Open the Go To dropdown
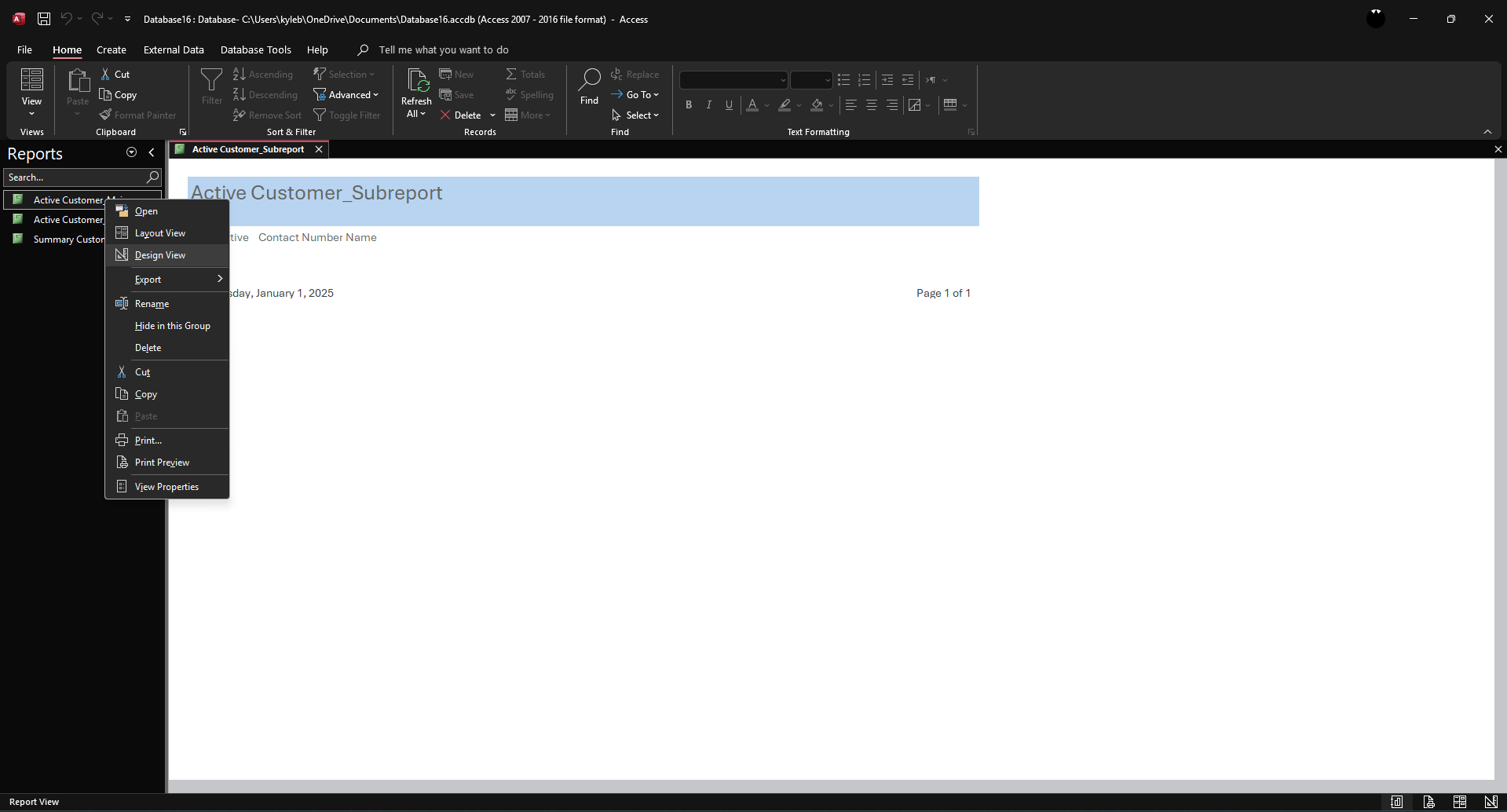 coord(635,95)
